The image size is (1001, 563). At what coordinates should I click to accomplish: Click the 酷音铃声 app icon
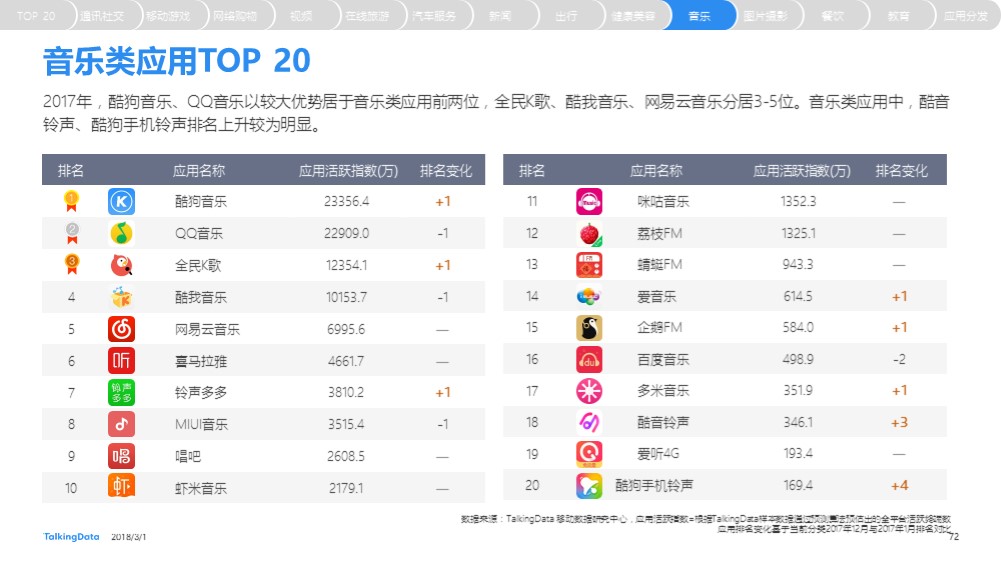(589, 422)
